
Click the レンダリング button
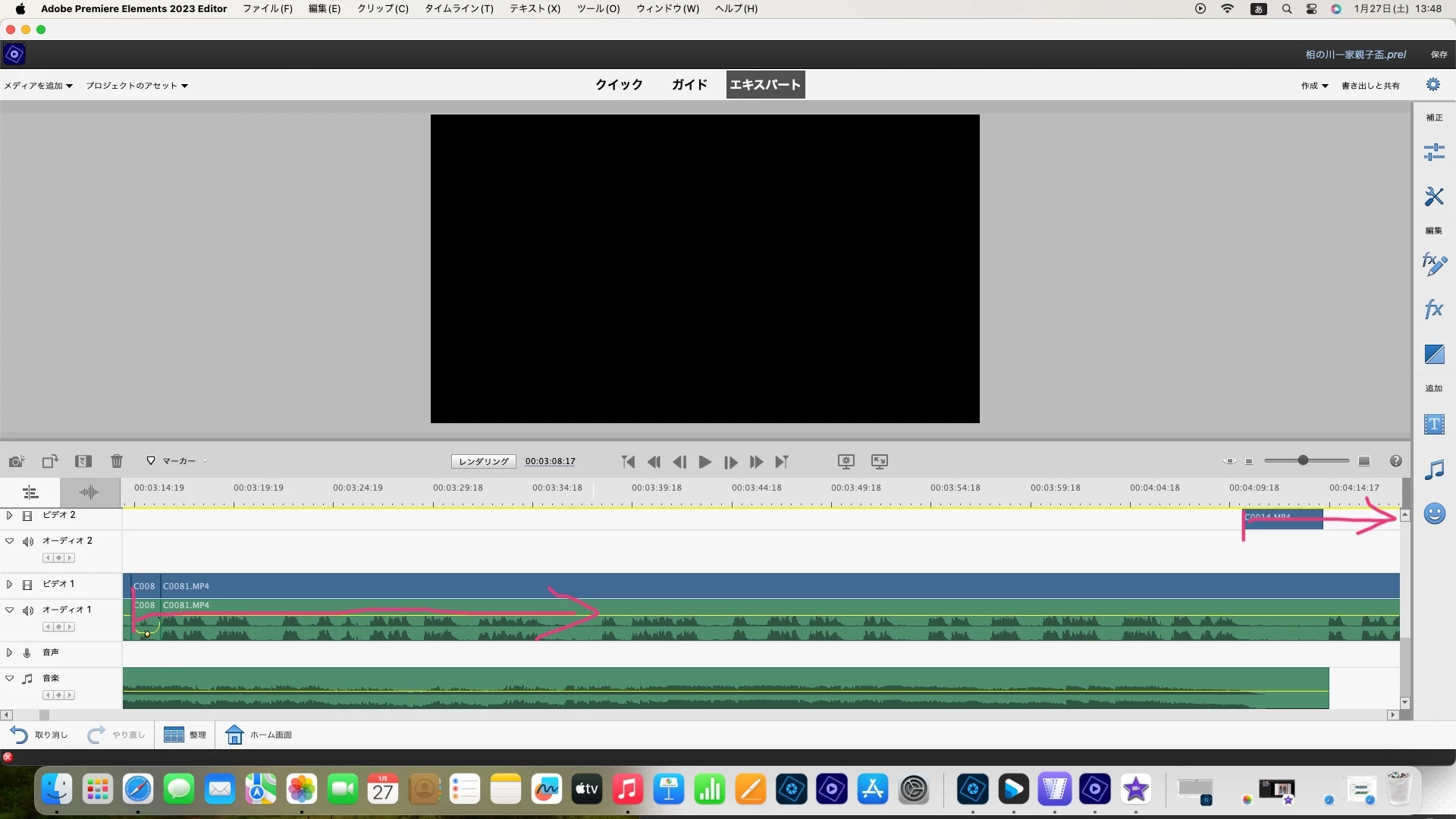[x=484, y=461]
